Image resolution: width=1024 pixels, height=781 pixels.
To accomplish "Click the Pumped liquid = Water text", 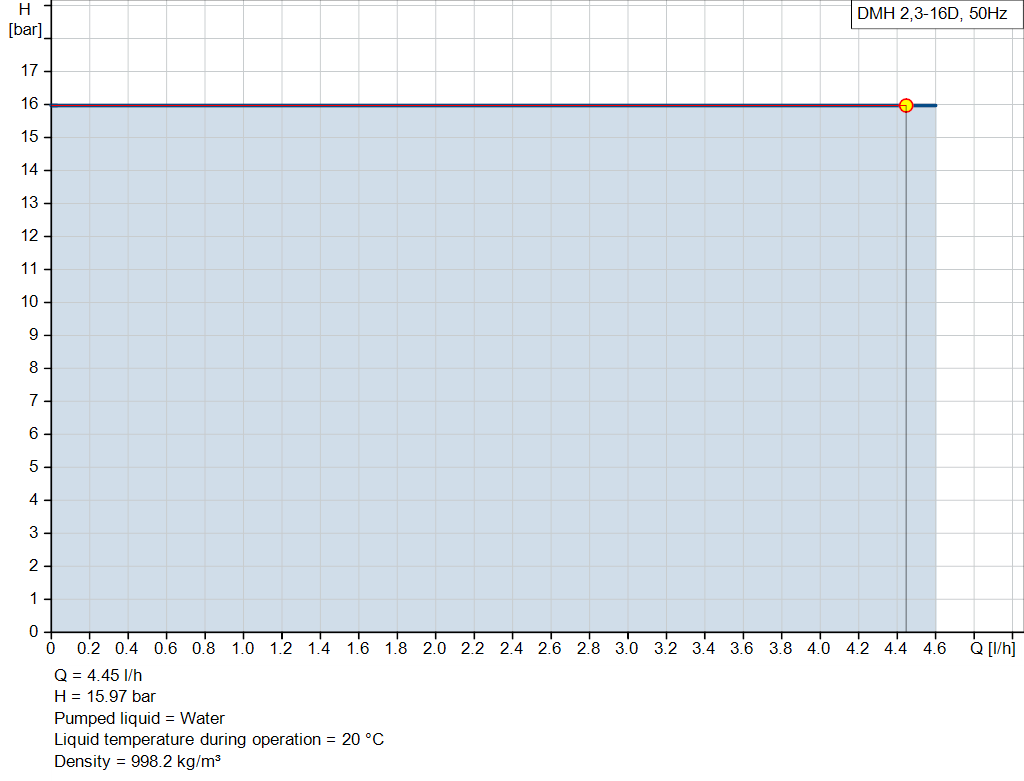I will 139,718.
